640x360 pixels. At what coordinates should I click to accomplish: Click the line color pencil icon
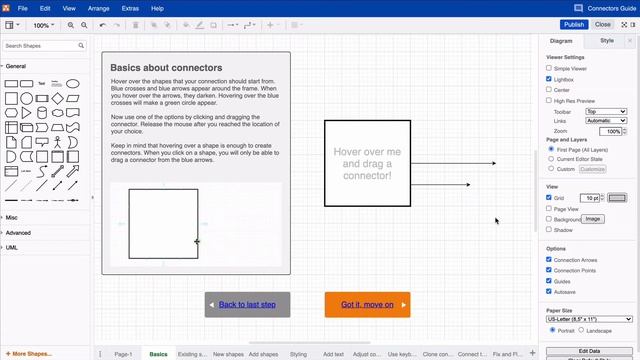click(x=200, y=25)
